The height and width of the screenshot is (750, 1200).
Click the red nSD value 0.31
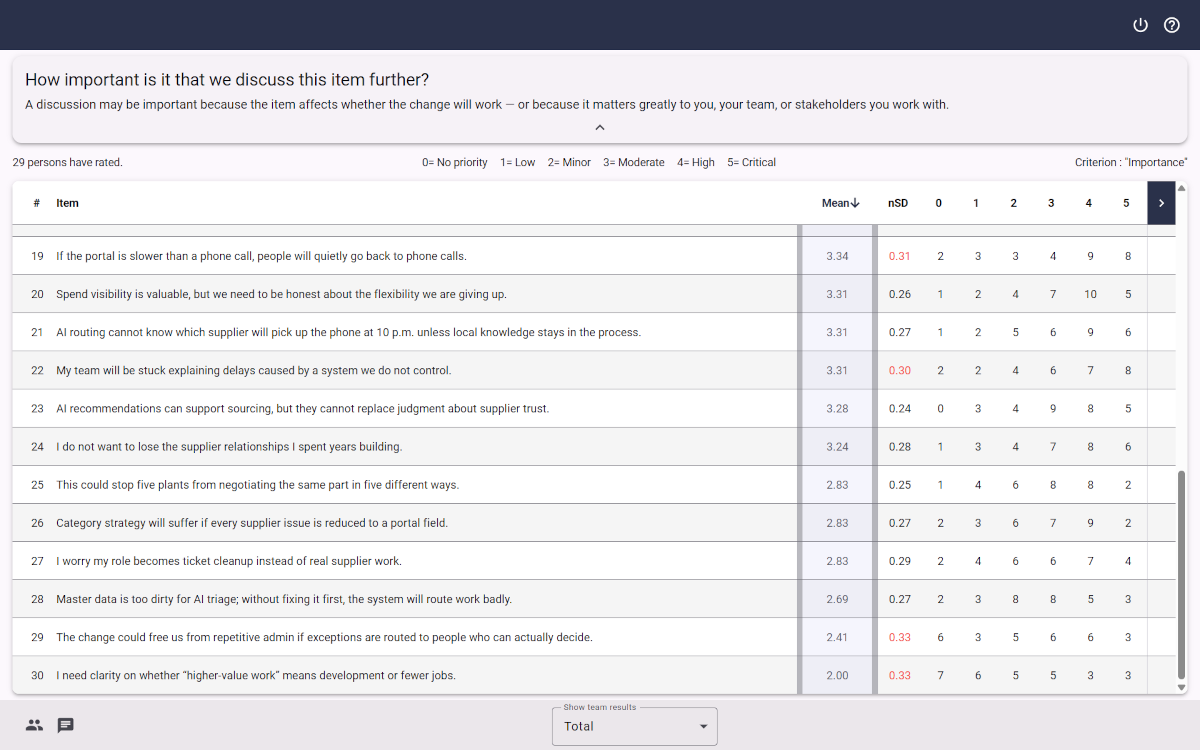[x=899, y=256]
